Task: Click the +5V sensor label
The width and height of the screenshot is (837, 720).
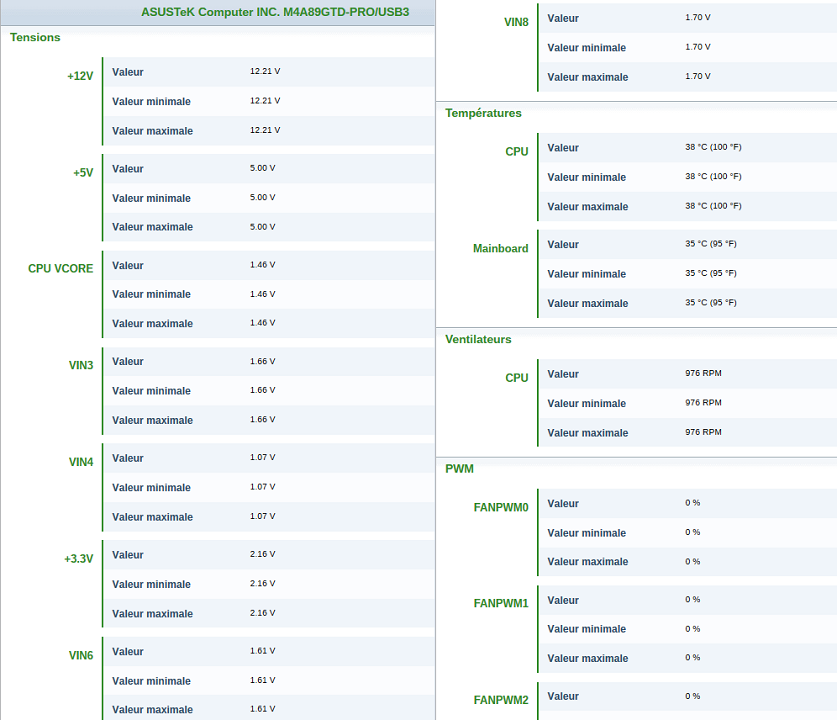Action: coord(83,172)
